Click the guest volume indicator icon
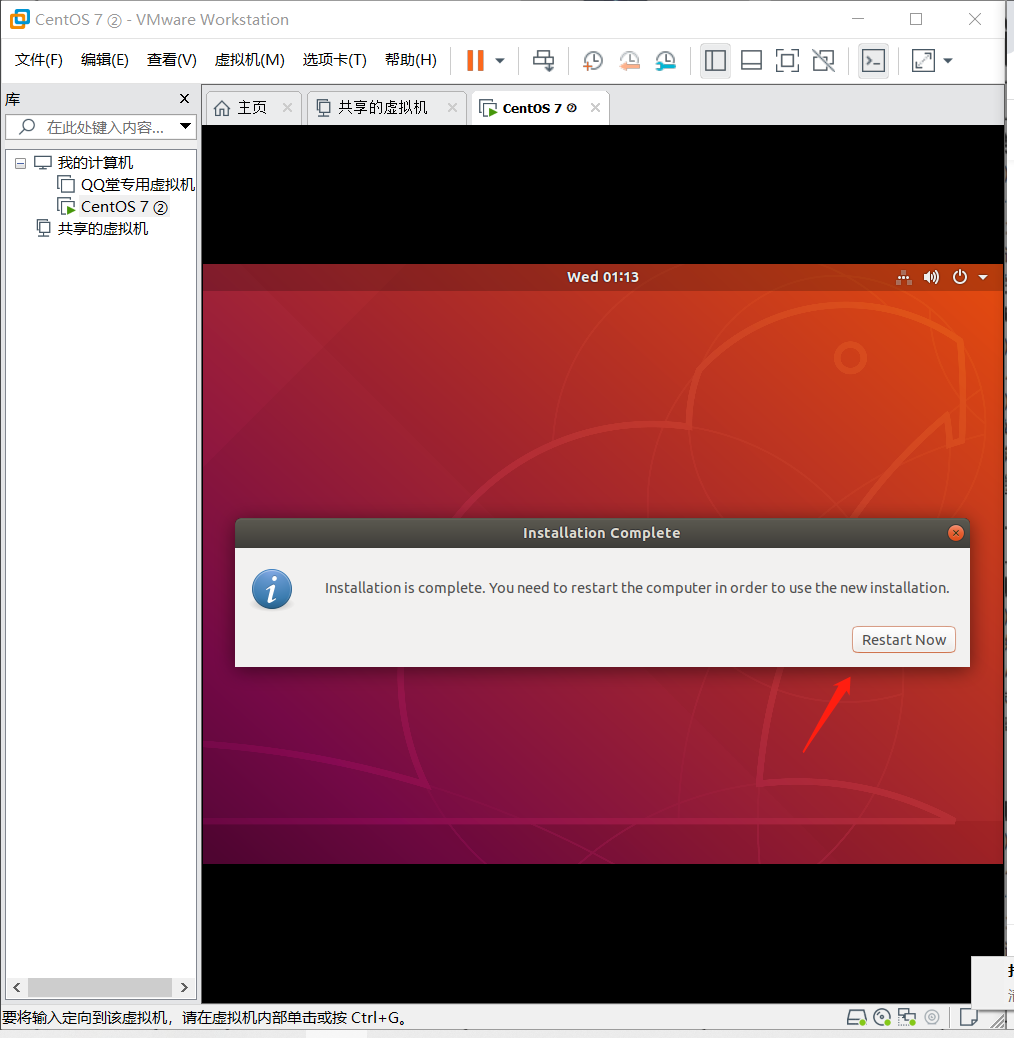The image size is (1014, 1038). pyautogui.click(x=931, y=277)
